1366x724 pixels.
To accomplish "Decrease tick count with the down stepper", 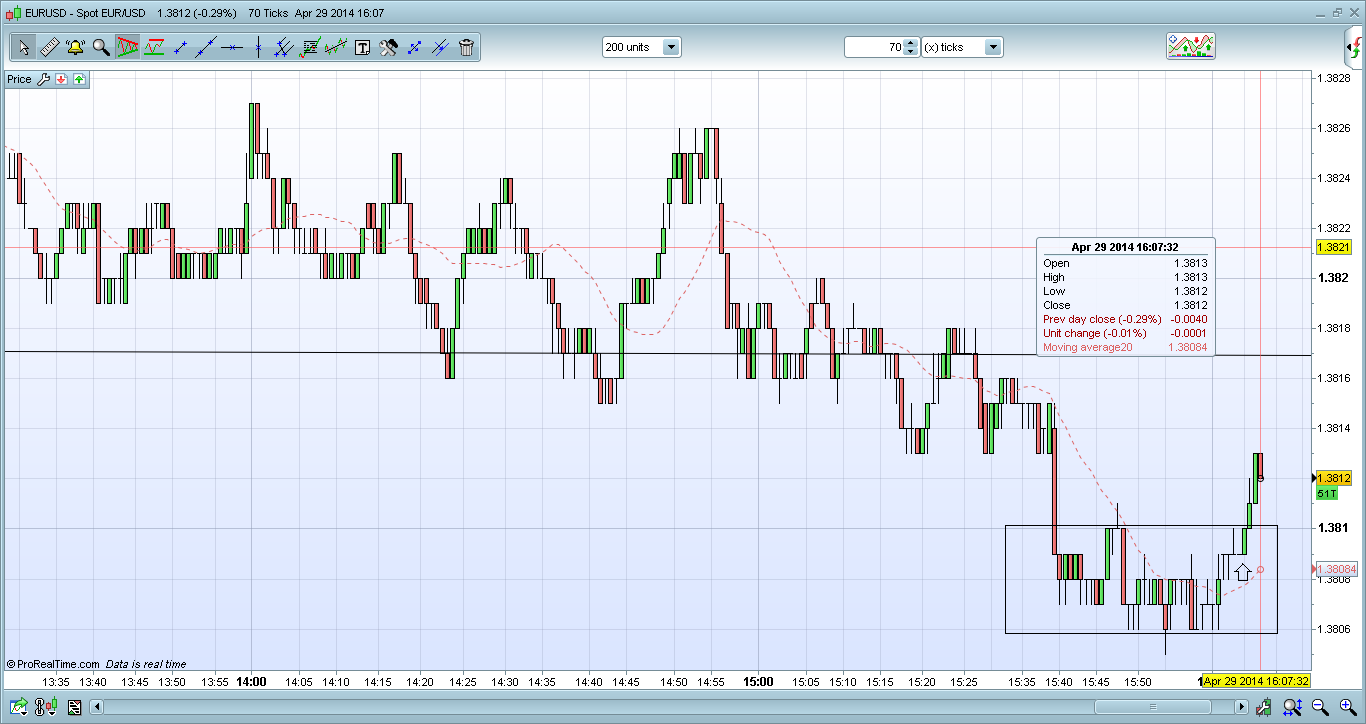I will tap(910, 52).
